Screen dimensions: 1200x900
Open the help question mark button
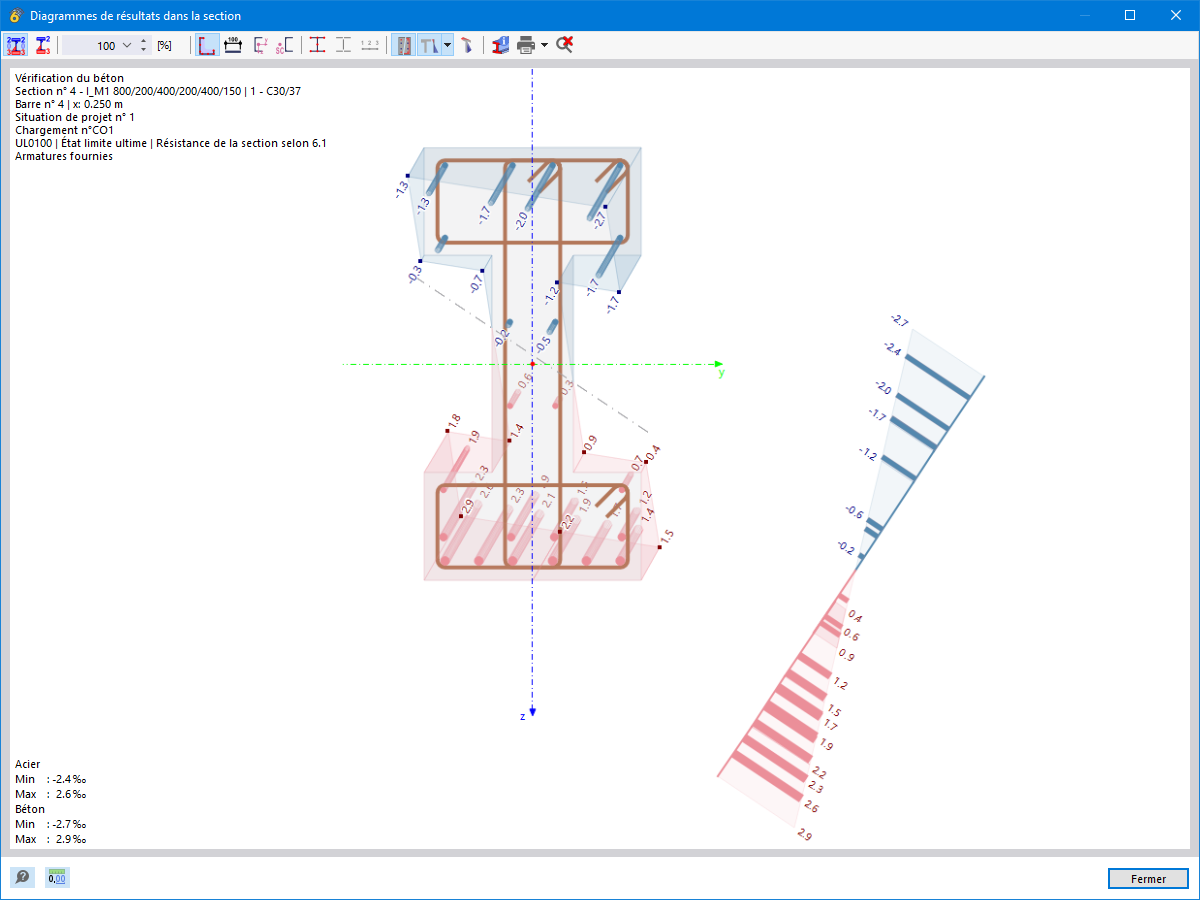22,877
